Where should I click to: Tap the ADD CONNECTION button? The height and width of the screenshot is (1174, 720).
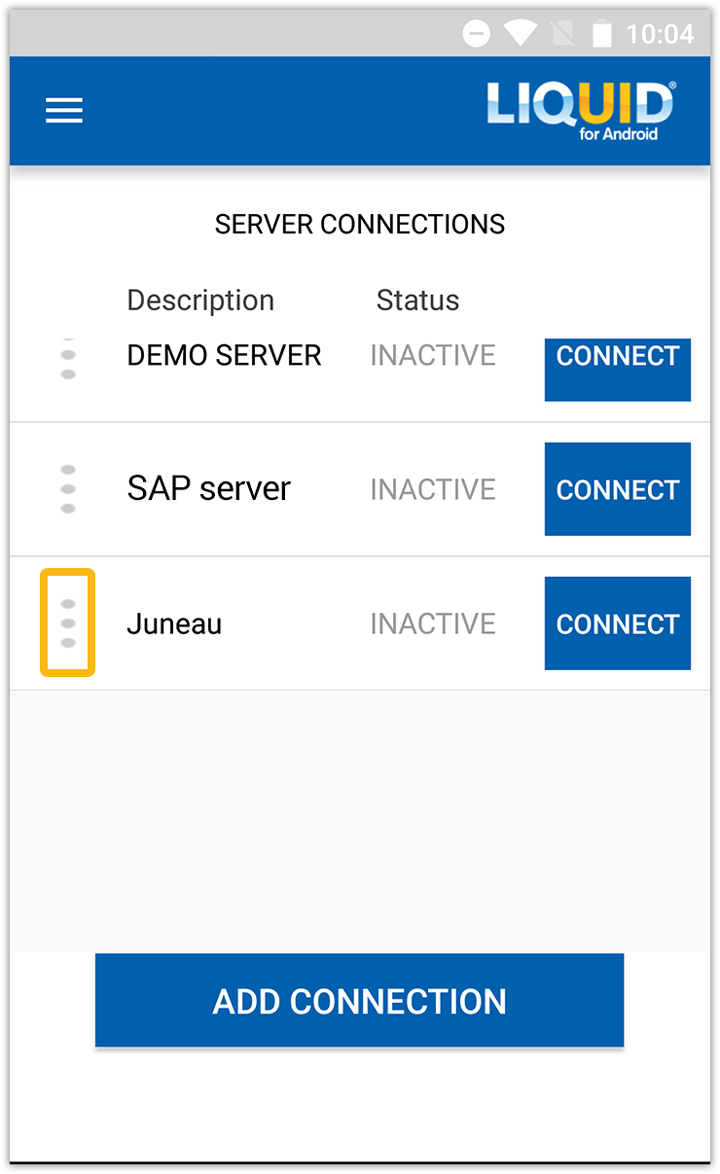(359, 1000)
